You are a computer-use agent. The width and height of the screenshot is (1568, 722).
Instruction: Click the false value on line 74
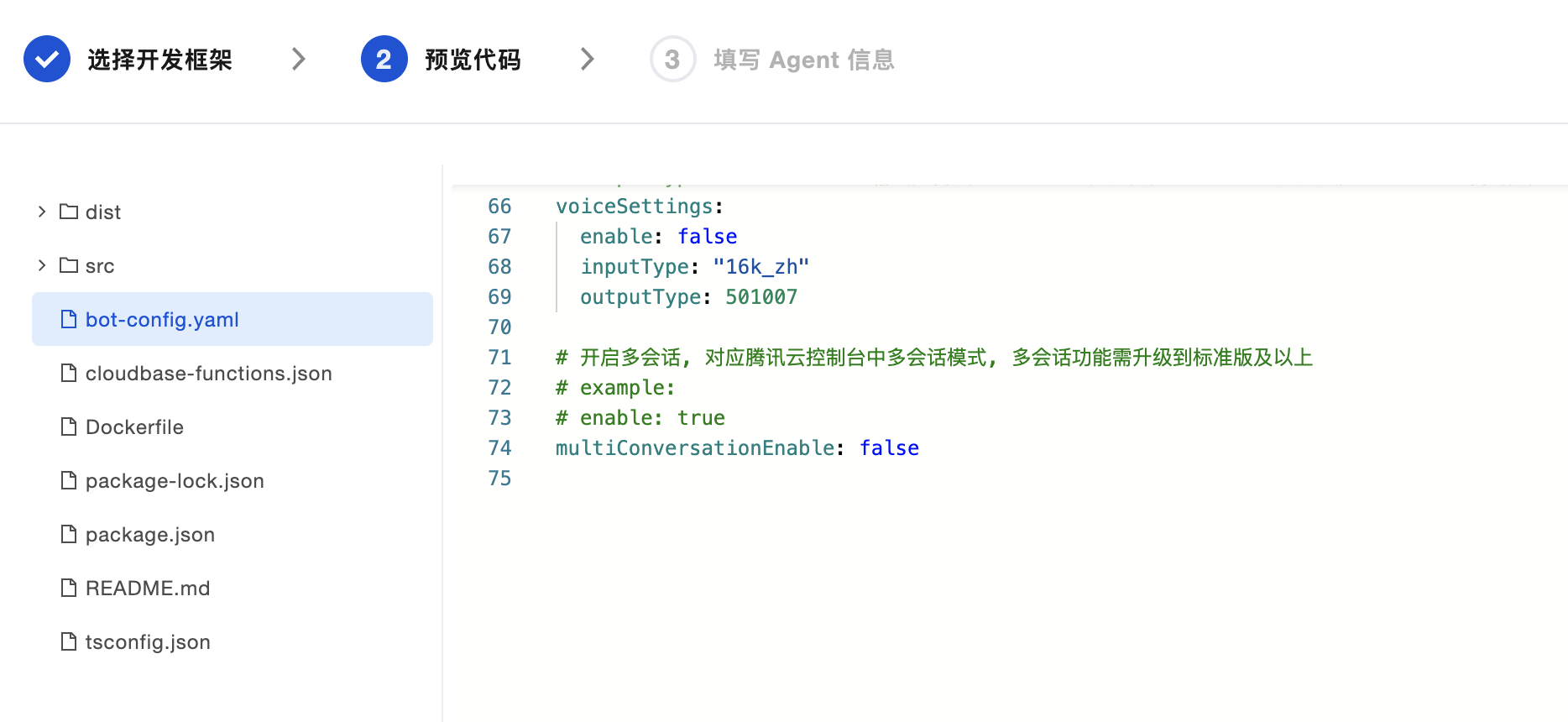(889, 448)
